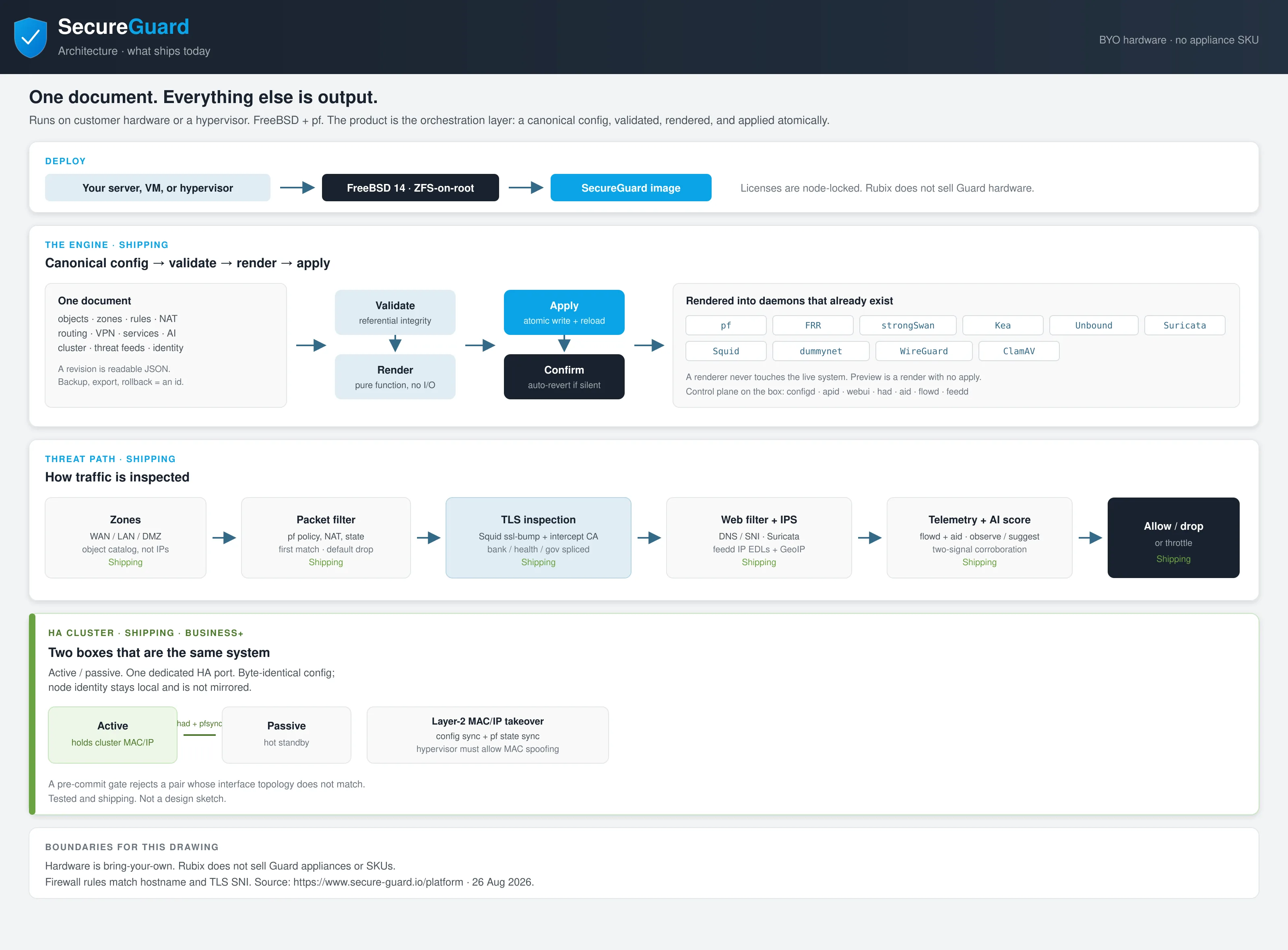Click the SecureGuard brand name
This screenshot has width=1288, height=950.
124,27
